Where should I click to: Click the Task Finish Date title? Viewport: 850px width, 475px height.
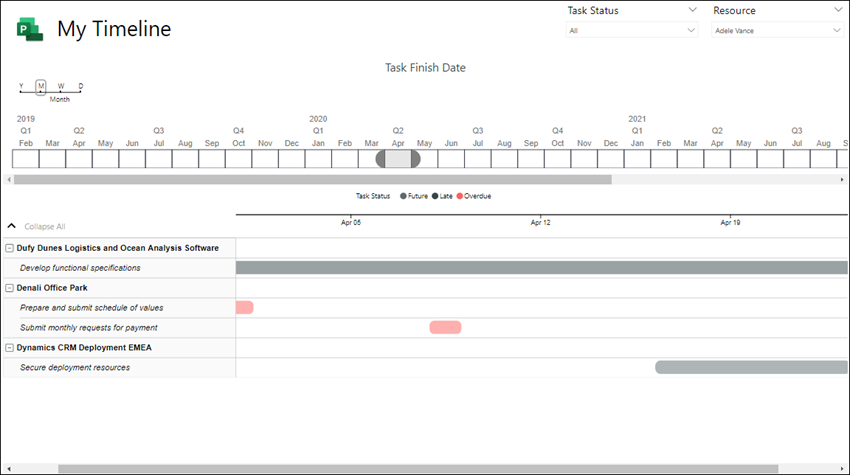pyautogui.click(x=425, y=68)
